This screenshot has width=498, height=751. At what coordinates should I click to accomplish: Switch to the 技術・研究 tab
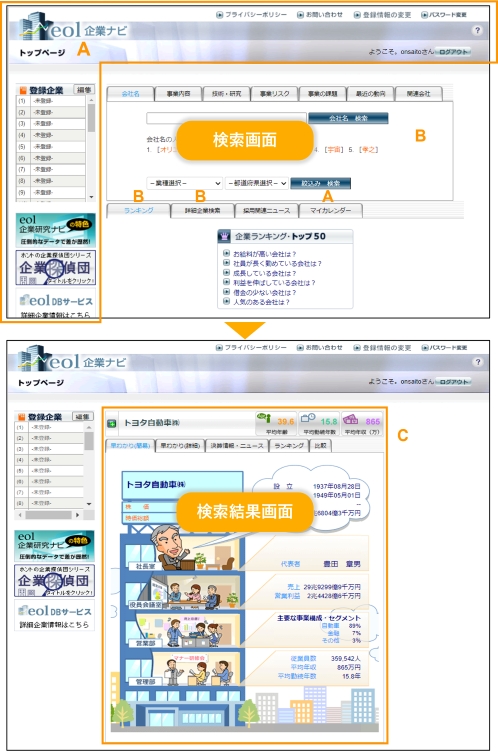226,94
